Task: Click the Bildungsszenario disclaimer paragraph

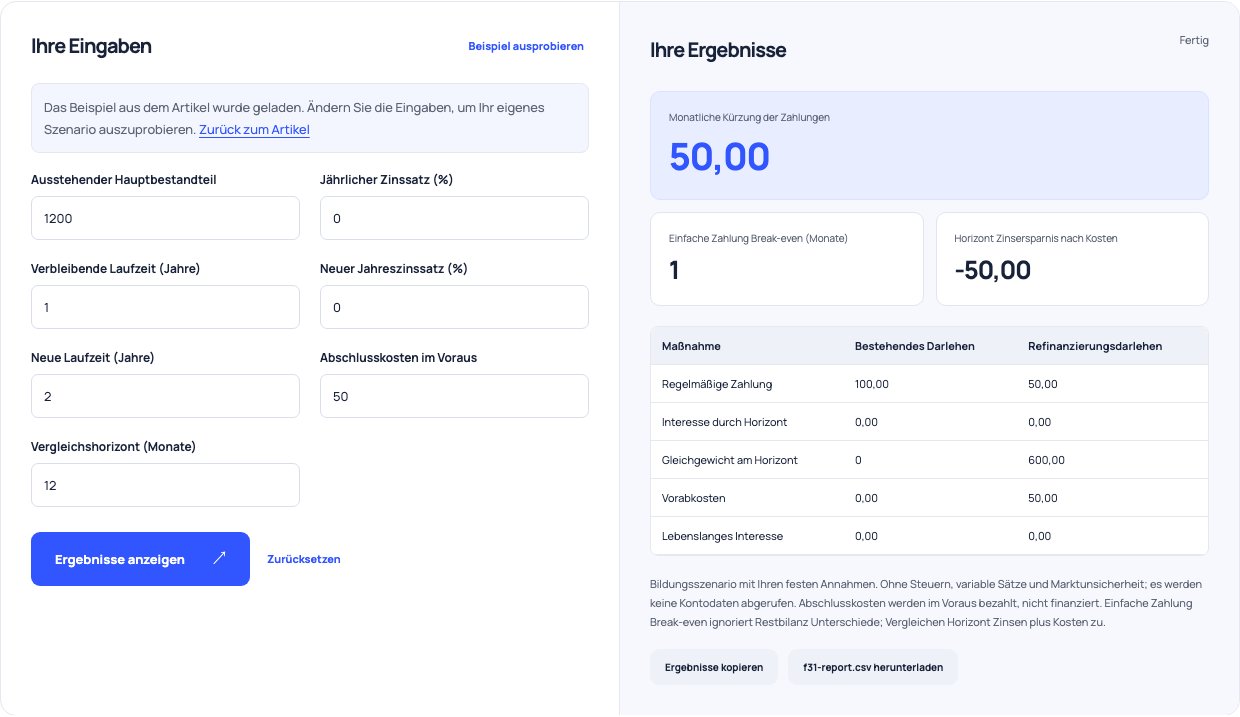Action: (926, 603)
